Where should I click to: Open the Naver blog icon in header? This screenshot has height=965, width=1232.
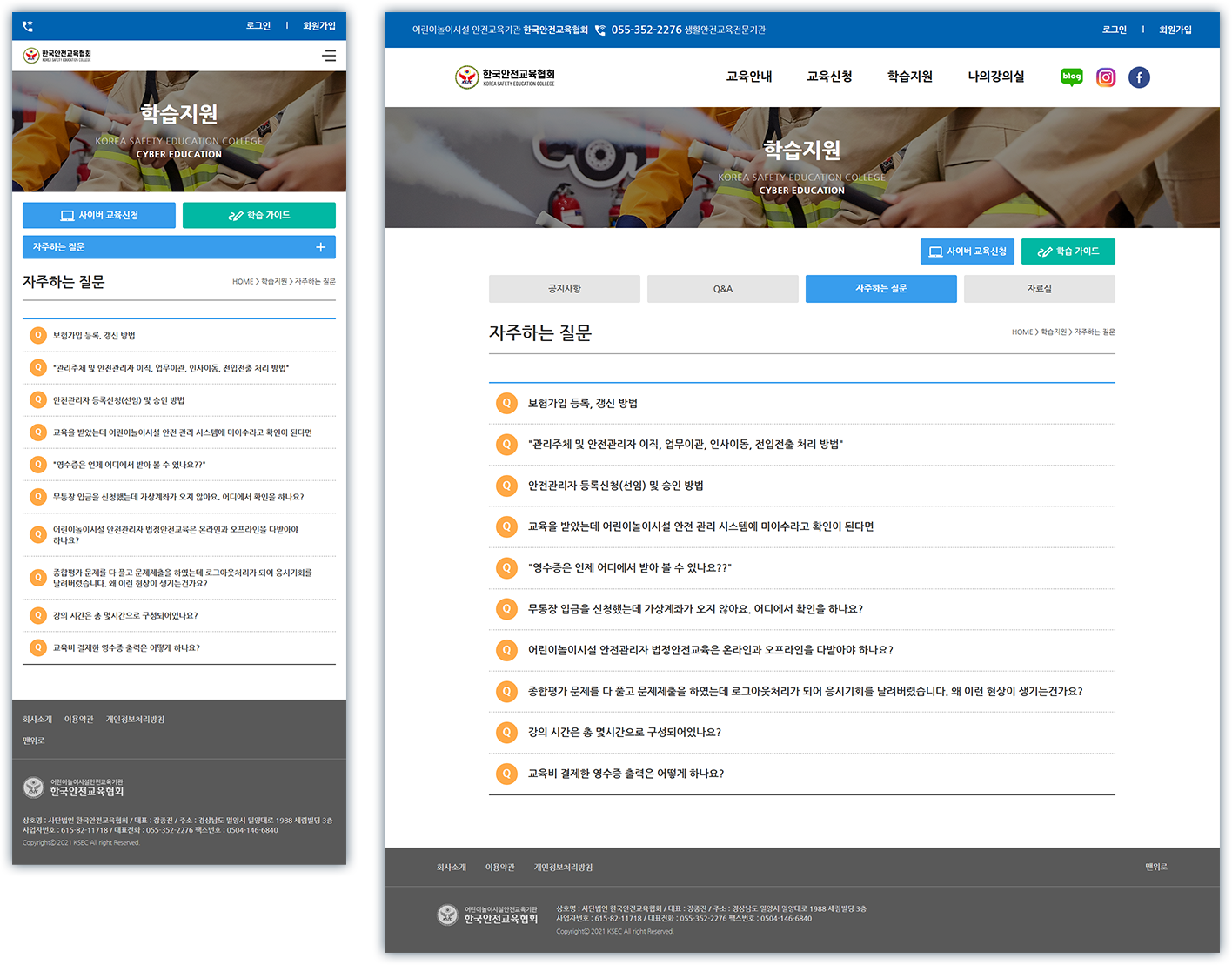(x=1072, y=77)
